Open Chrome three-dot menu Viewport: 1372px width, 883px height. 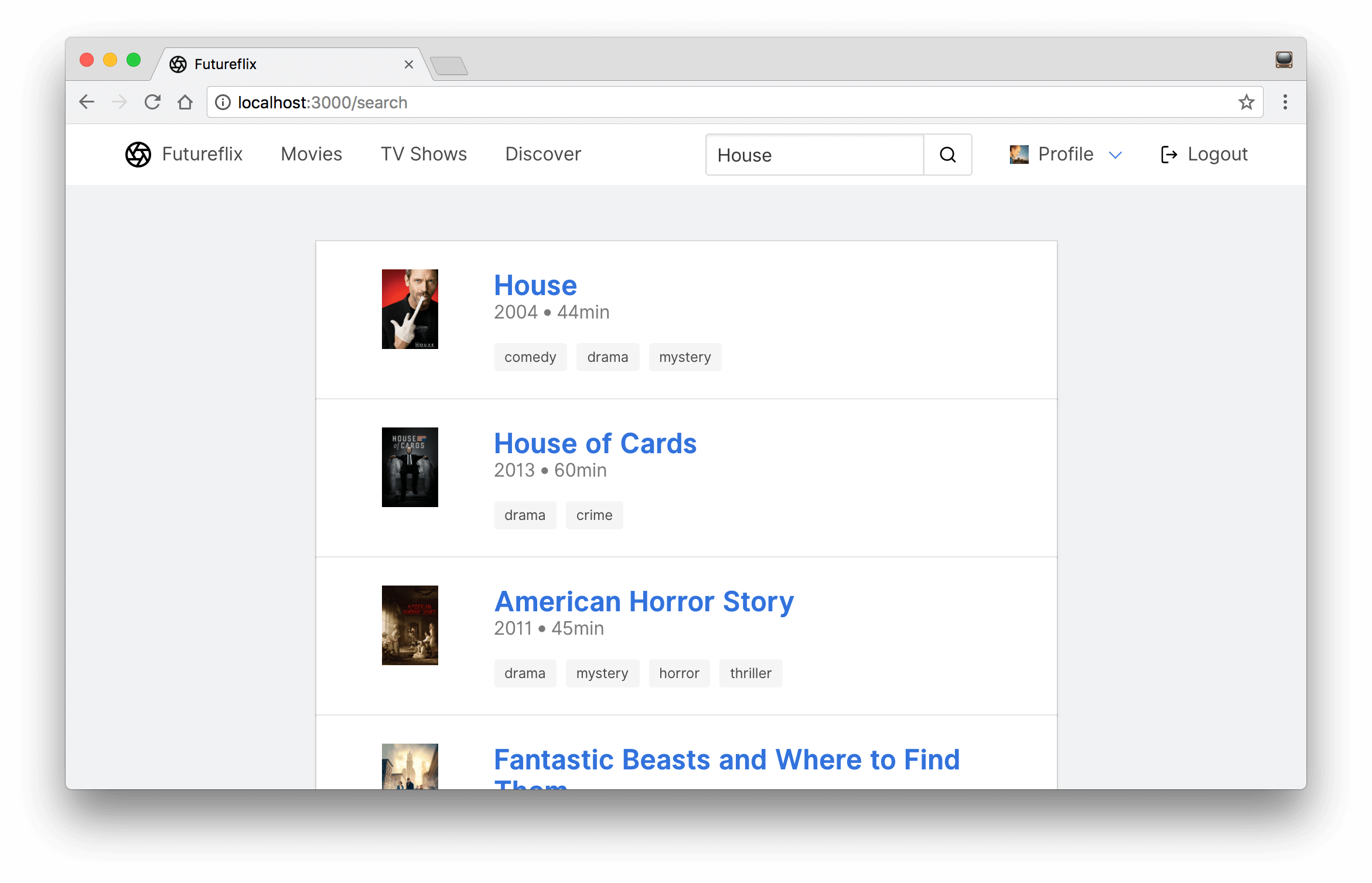pos(1285,102)
